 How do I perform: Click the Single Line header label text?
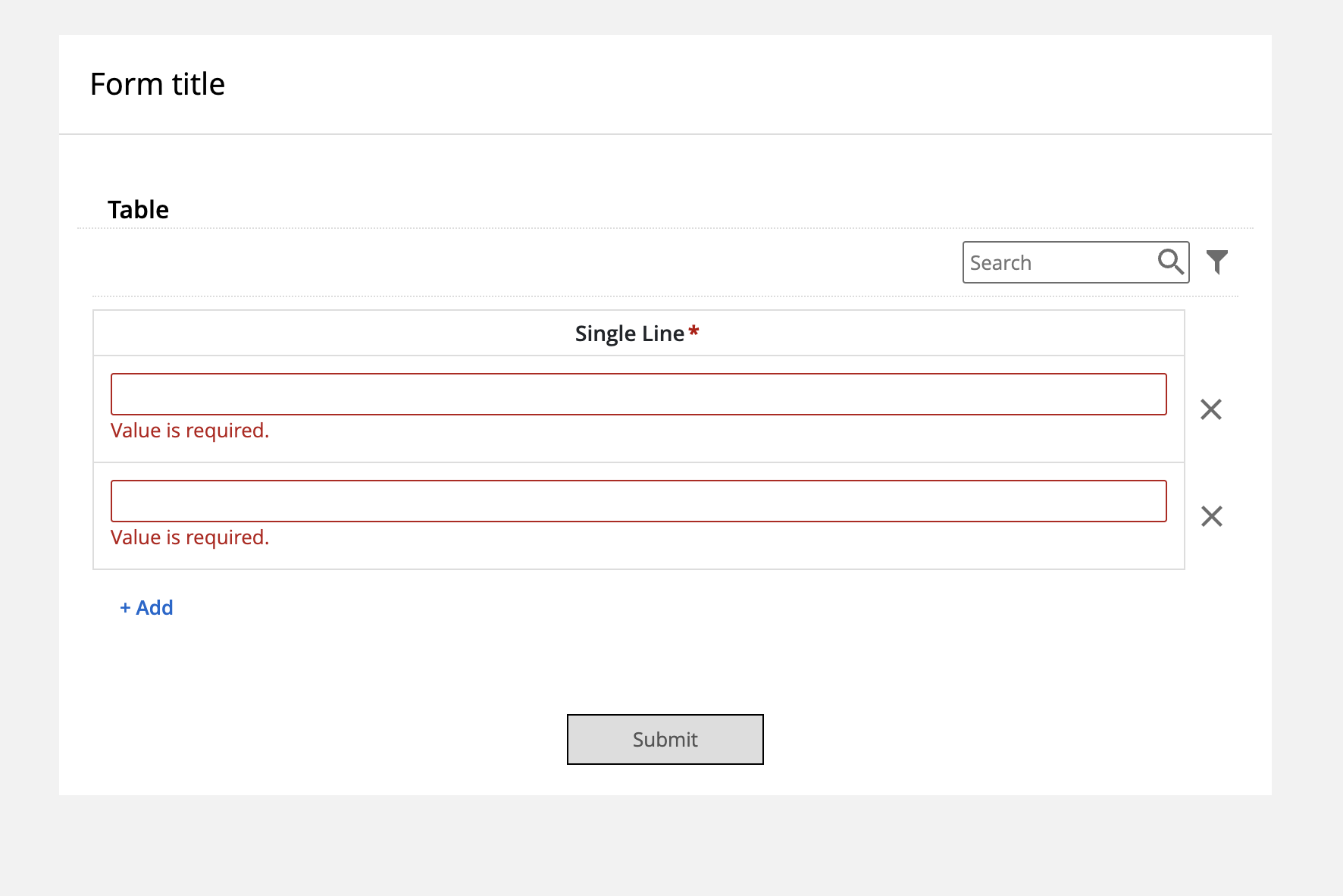tap(629, 334)
